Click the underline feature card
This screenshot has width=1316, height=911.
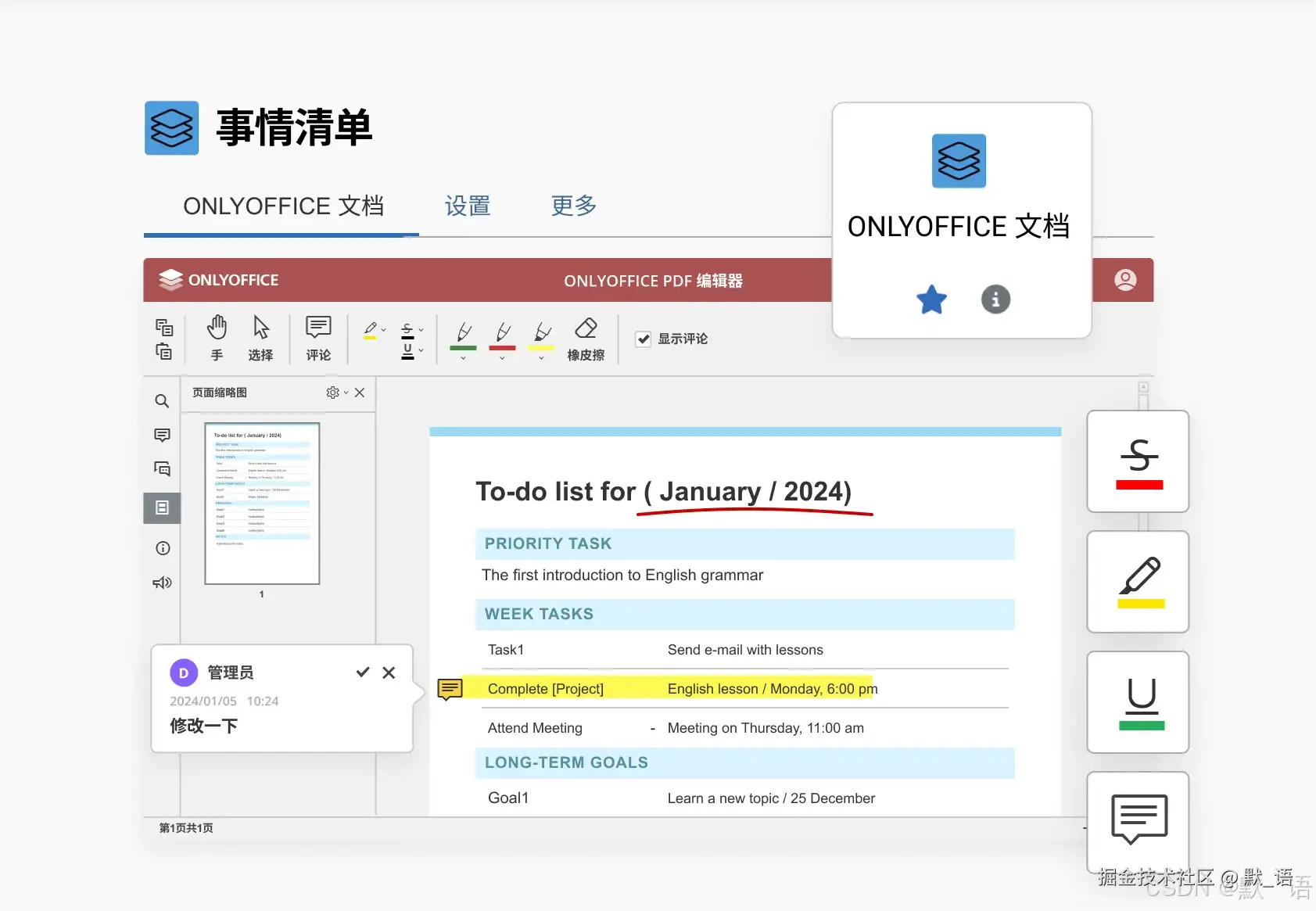coord(1139,702)
